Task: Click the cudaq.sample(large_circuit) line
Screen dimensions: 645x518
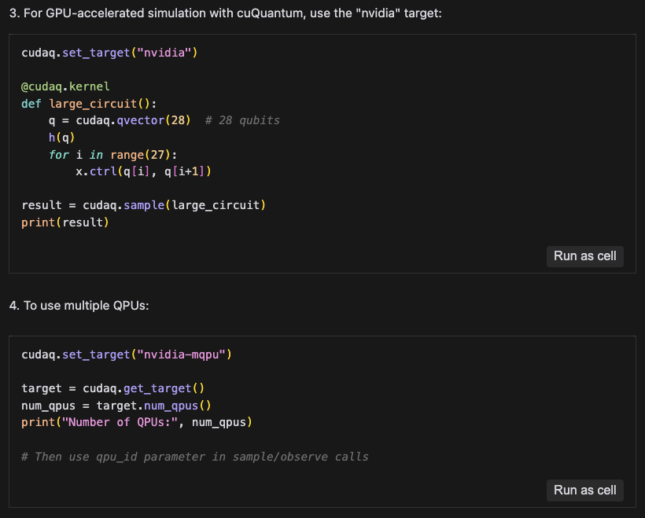Action: point(143,205)
